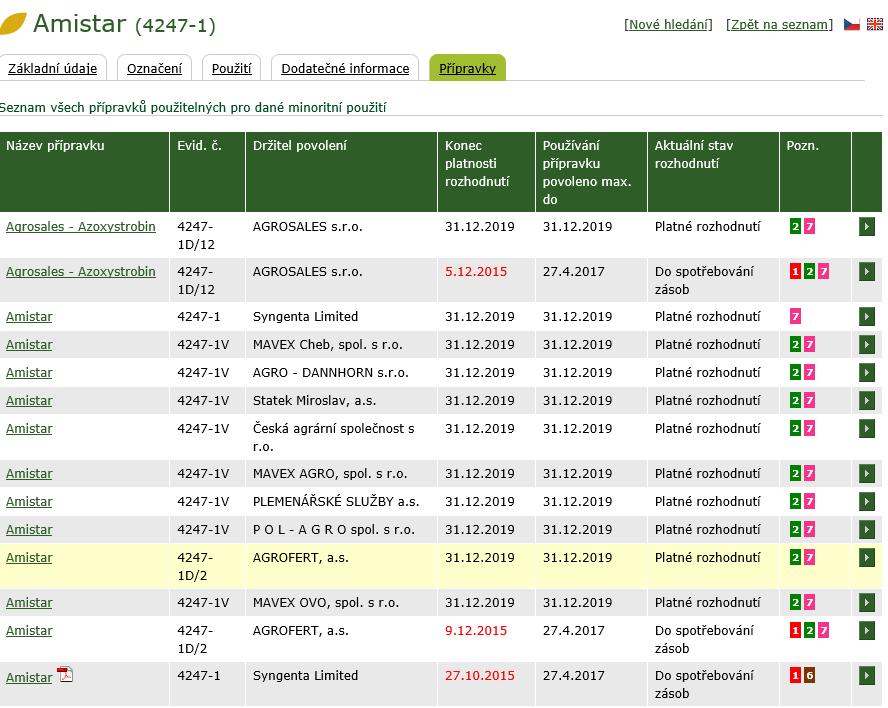Click pink note badge 7 in Syngenta 31.12.2019 row
This screenshot has width=888, height=708.
[x=796, y=317]
